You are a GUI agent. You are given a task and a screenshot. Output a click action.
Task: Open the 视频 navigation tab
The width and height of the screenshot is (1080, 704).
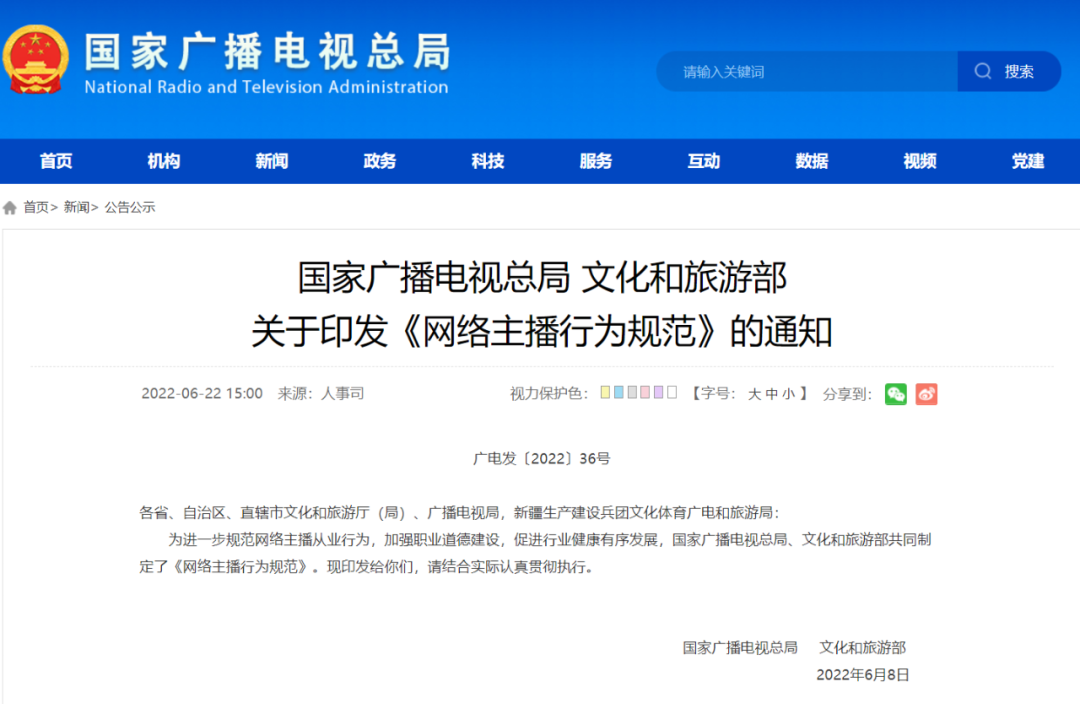[920, 161]
